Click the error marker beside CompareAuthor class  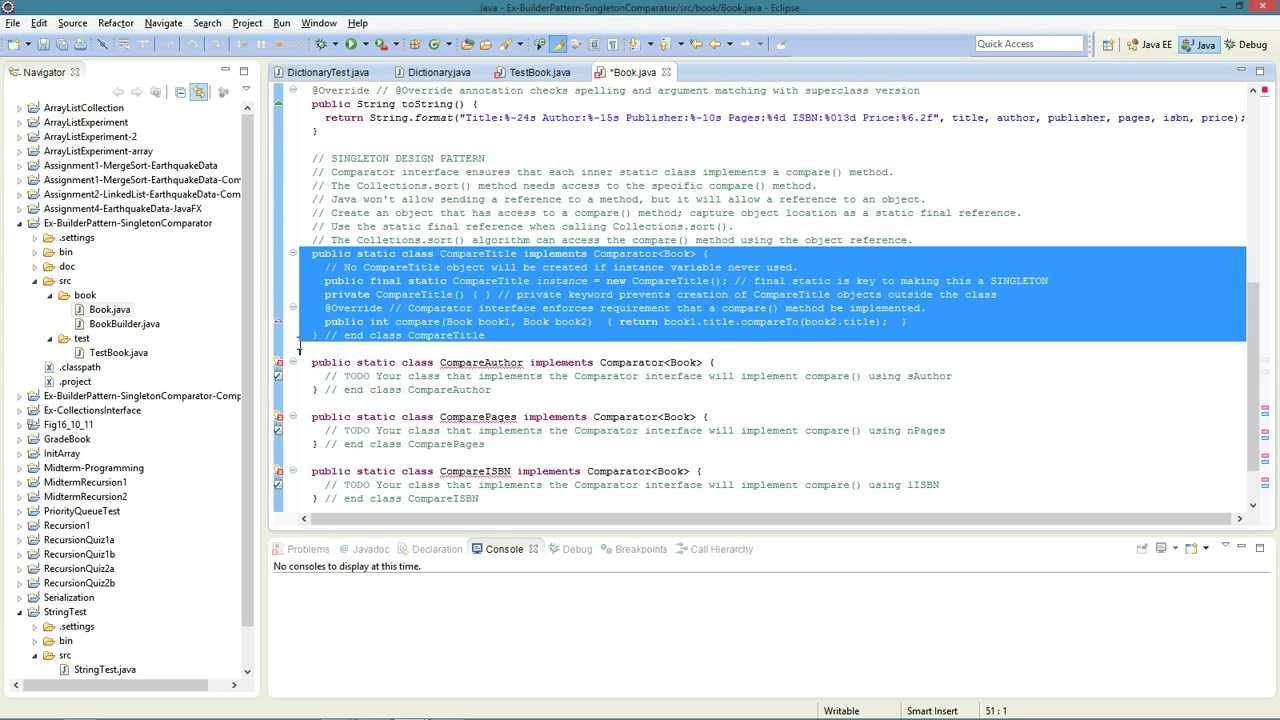pyautogui.click(x=279, y=363)
